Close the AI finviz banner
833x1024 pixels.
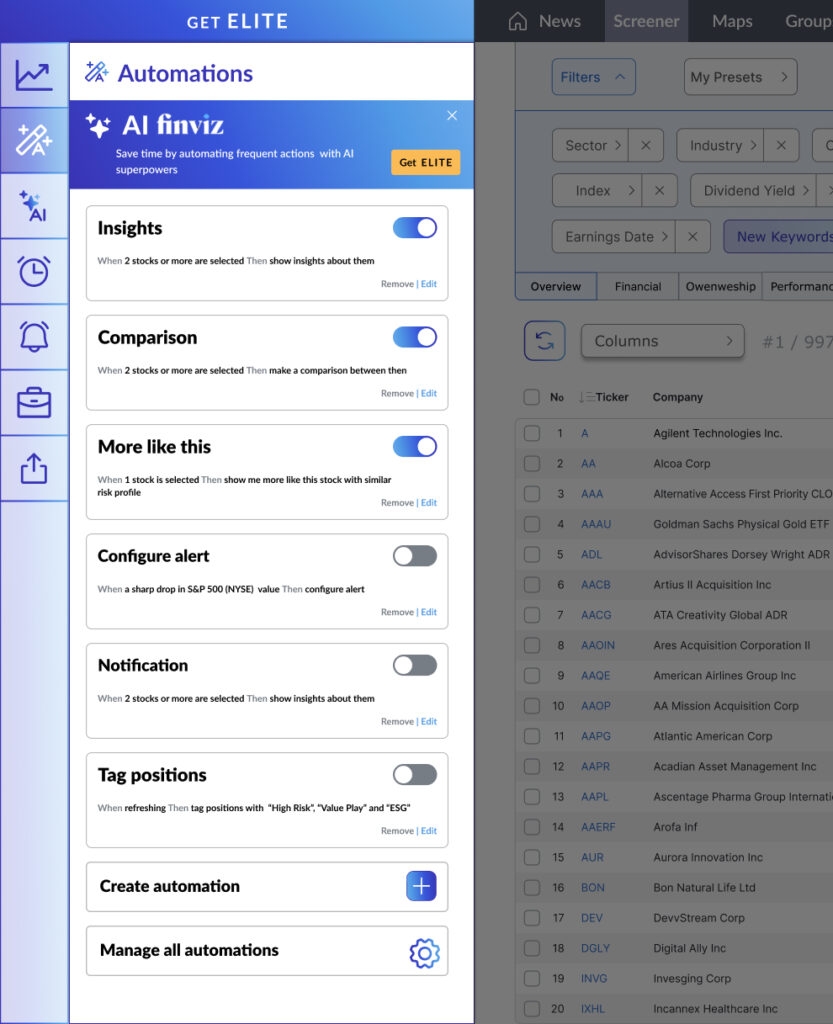point(452,116)
